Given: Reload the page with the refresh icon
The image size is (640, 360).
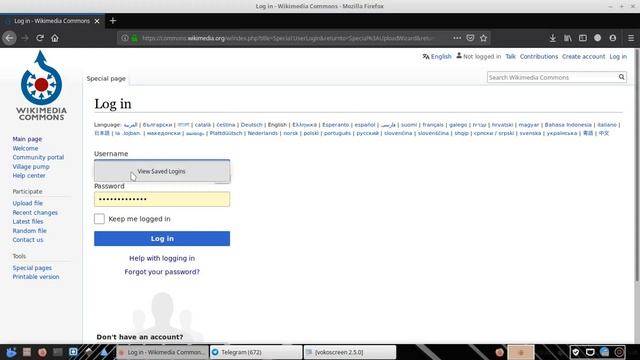Looking at the screenshot, I should click(40, 38).
